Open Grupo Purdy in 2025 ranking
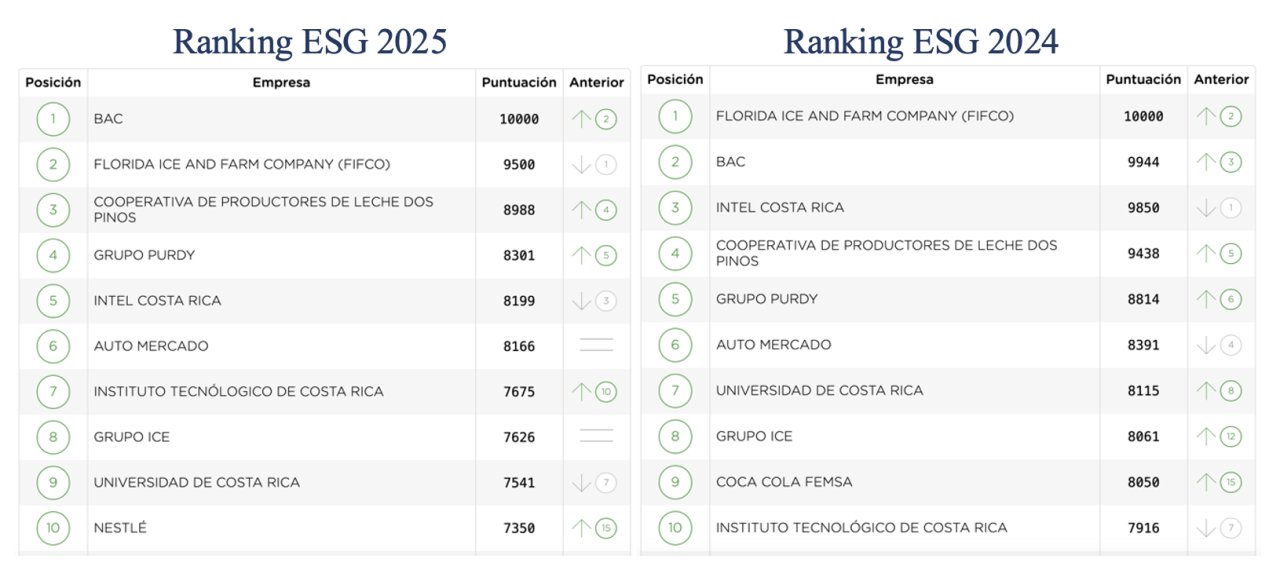 click(144, 255)
